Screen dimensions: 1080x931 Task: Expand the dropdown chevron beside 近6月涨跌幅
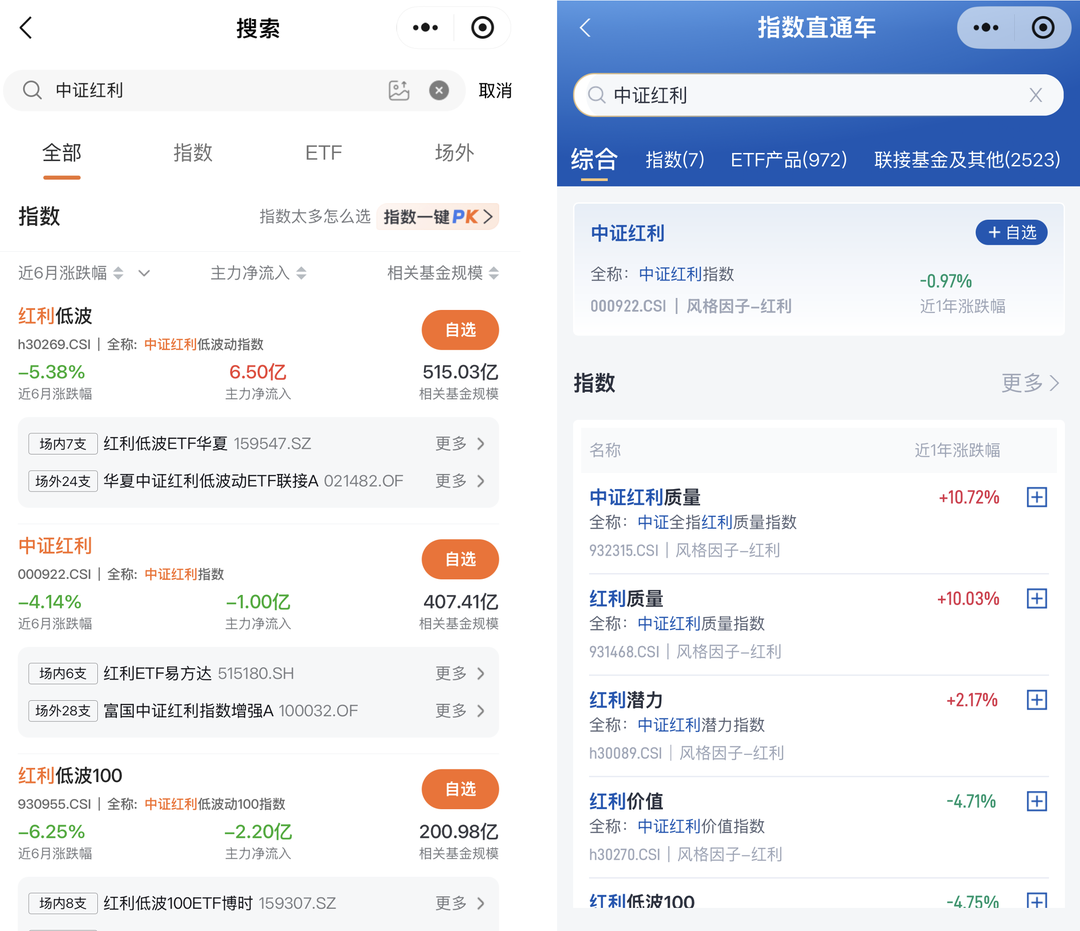tap(144, 273)
